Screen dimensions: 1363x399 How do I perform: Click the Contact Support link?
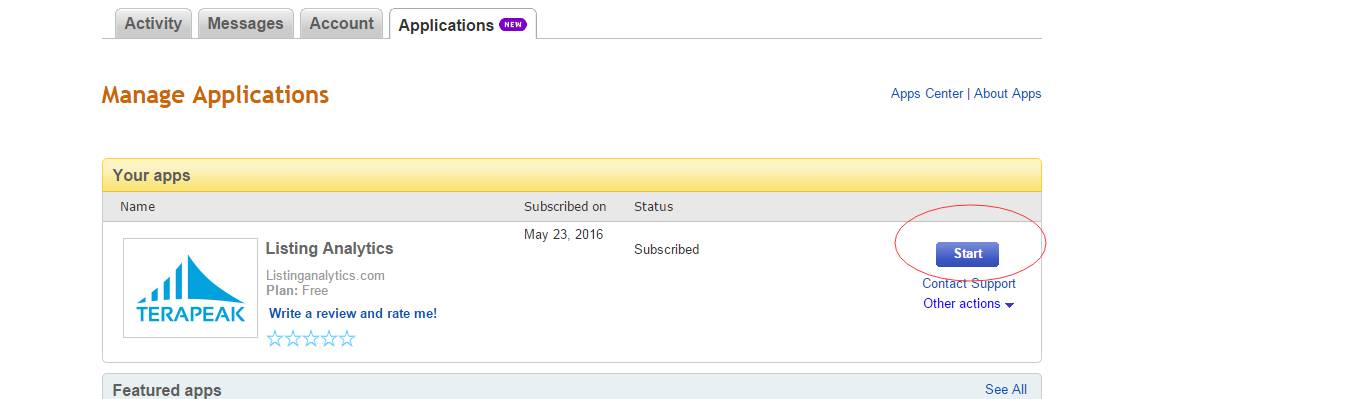[x=968, y=284]
